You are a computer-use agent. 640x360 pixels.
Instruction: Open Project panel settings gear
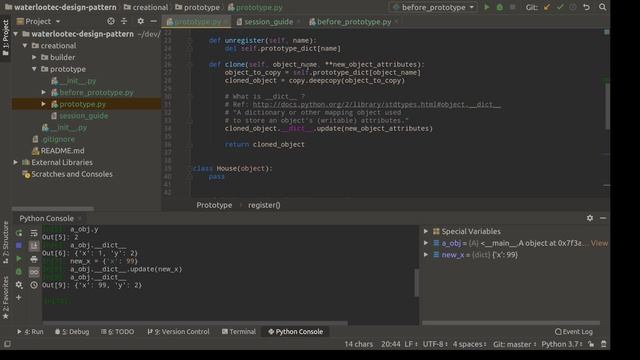click(140, 21)
